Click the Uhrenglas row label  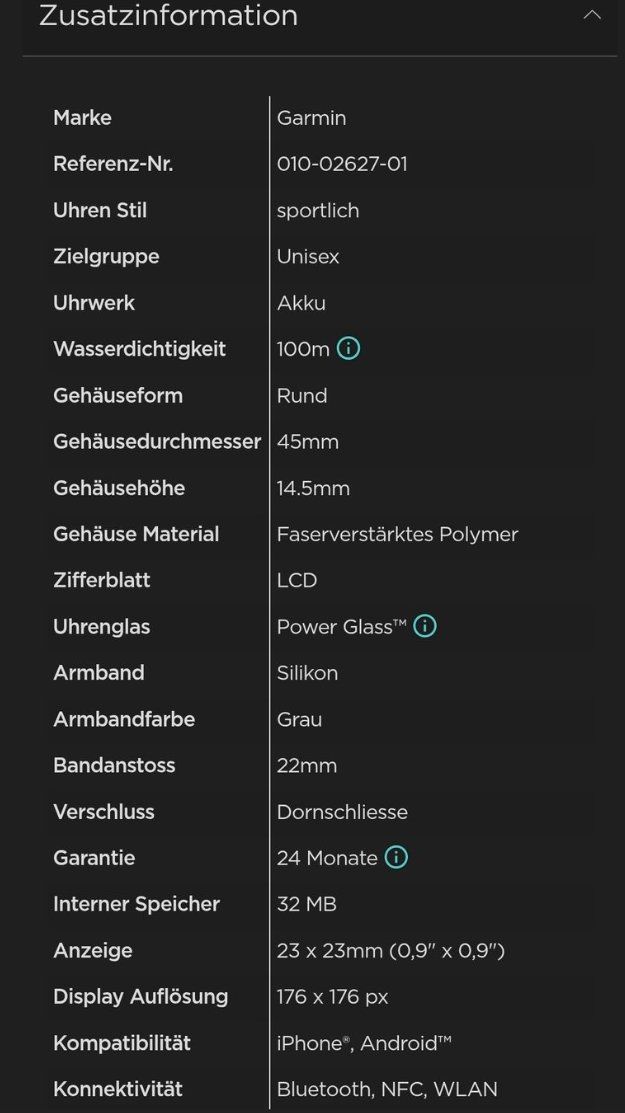click(101, 627)
